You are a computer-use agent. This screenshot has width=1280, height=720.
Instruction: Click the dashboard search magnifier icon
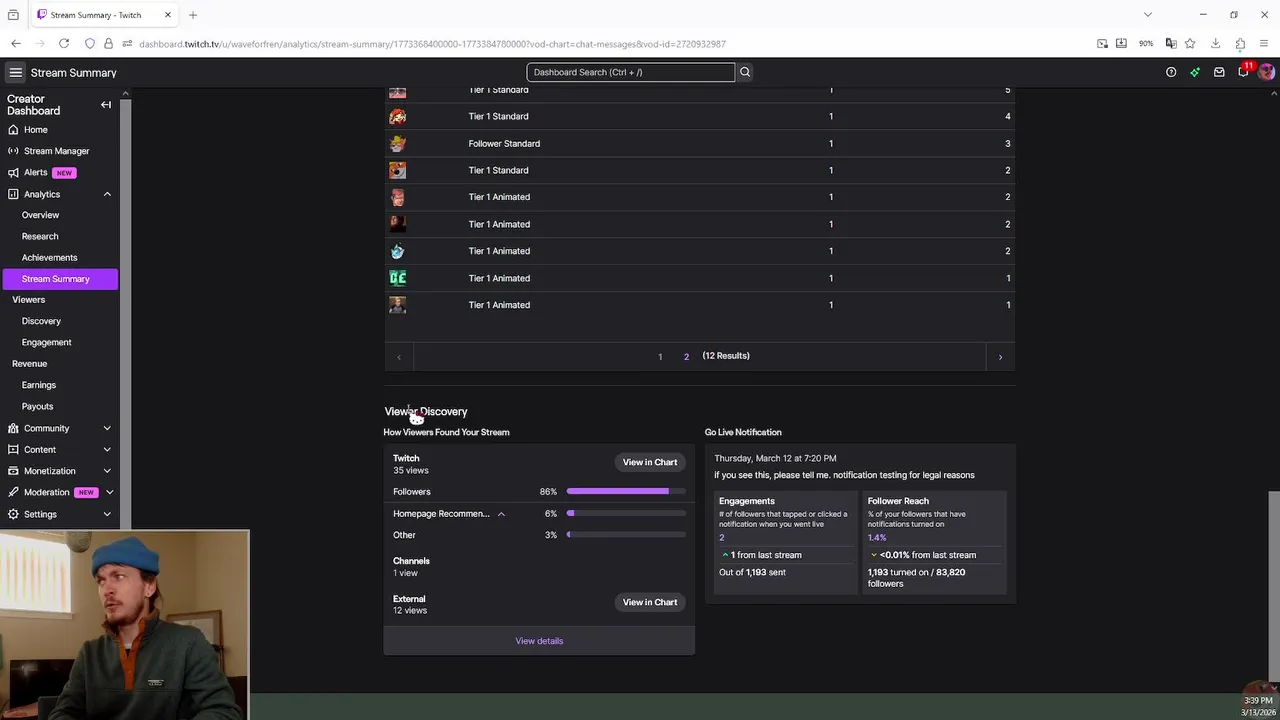745,72
